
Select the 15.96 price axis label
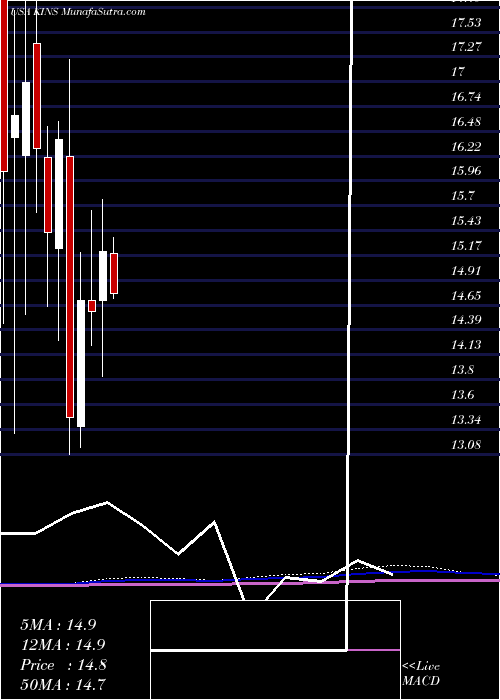click(466, 171)
